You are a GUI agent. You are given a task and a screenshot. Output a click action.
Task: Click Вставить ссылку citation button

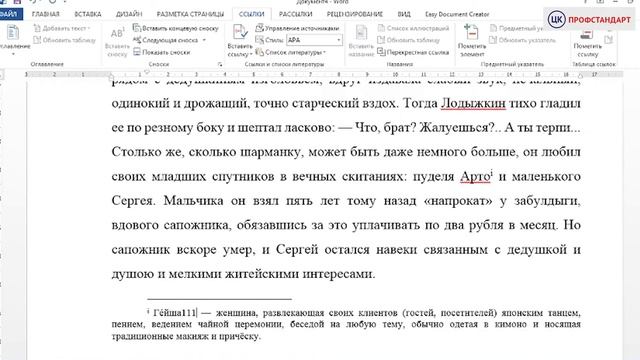pos(240,41)
